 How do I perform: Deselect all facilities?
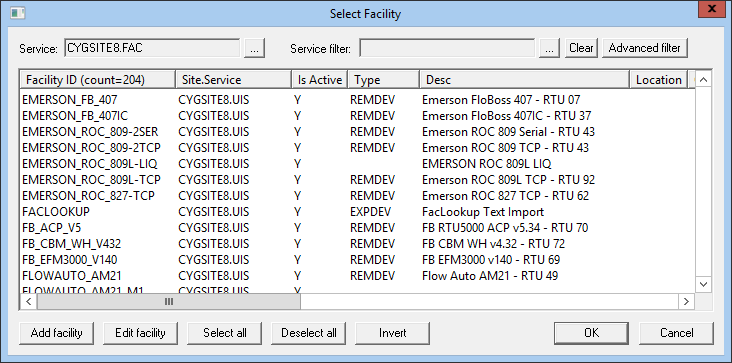pos(309,333)
